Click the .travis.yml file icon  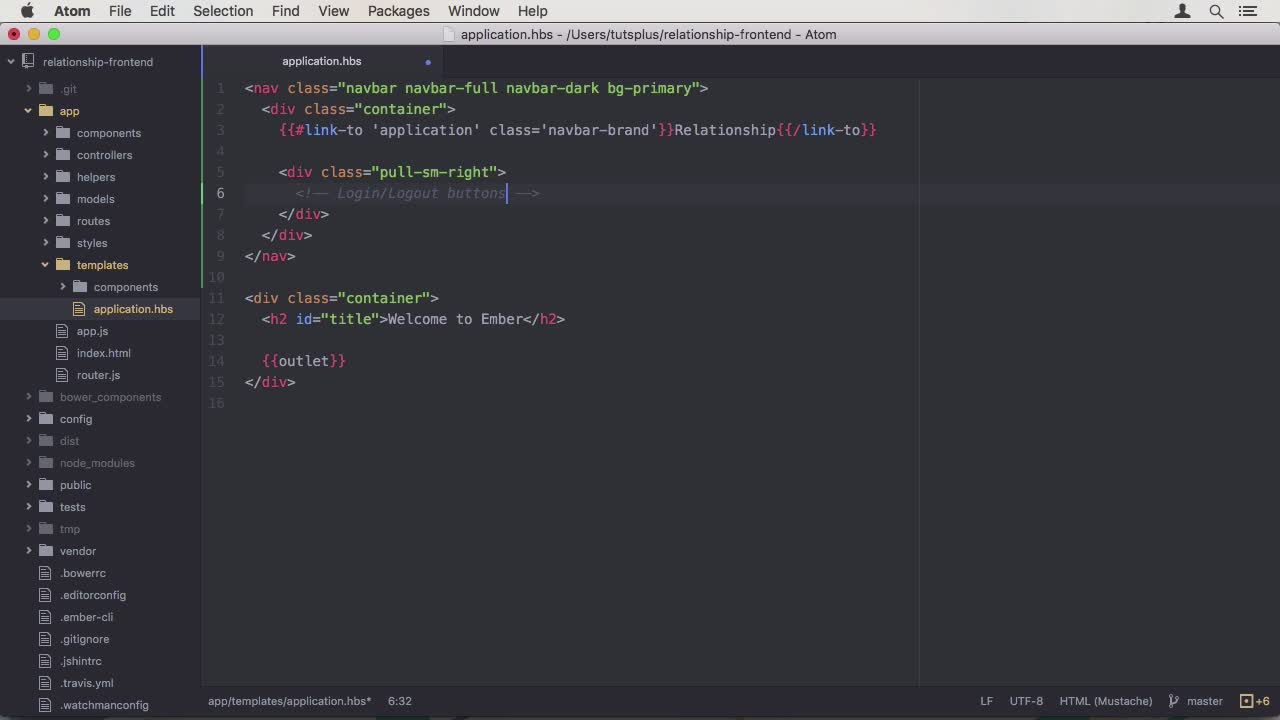(x=45, y=683)
